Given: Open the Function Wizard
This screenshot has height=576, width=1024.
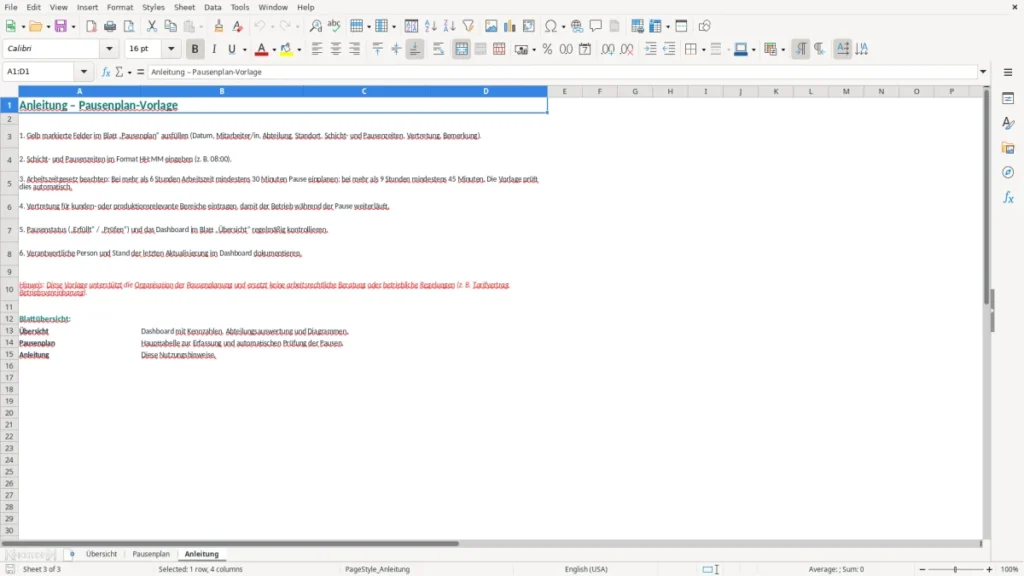Looking at the screenshot, I should 106,72.
